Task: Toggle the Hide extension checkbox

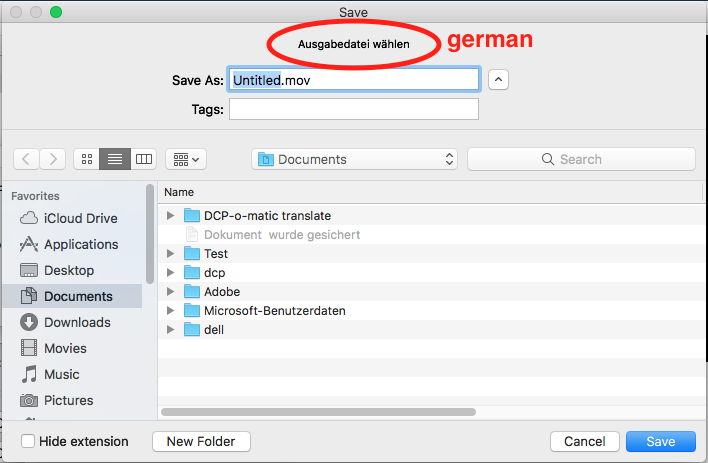Action: [28, 441]
